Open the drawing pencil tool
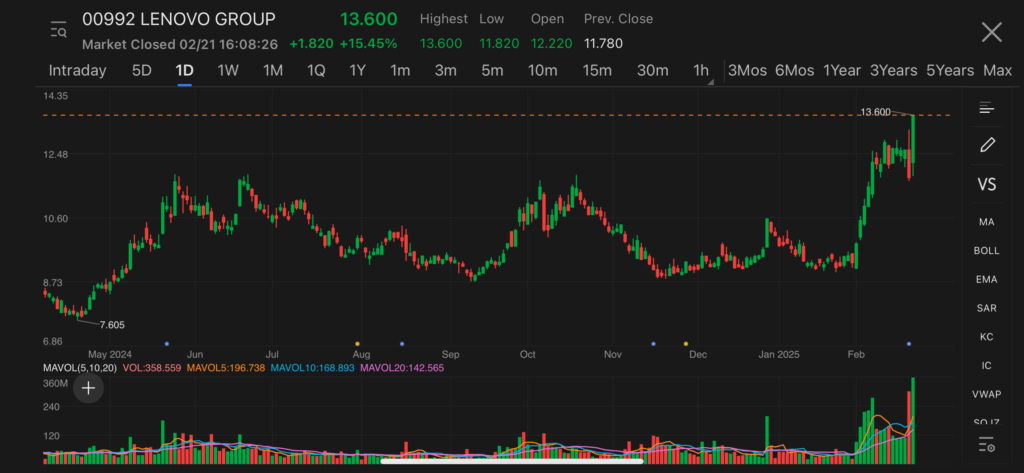Viewport: 1024px width, 473px height. coord(987,145)
